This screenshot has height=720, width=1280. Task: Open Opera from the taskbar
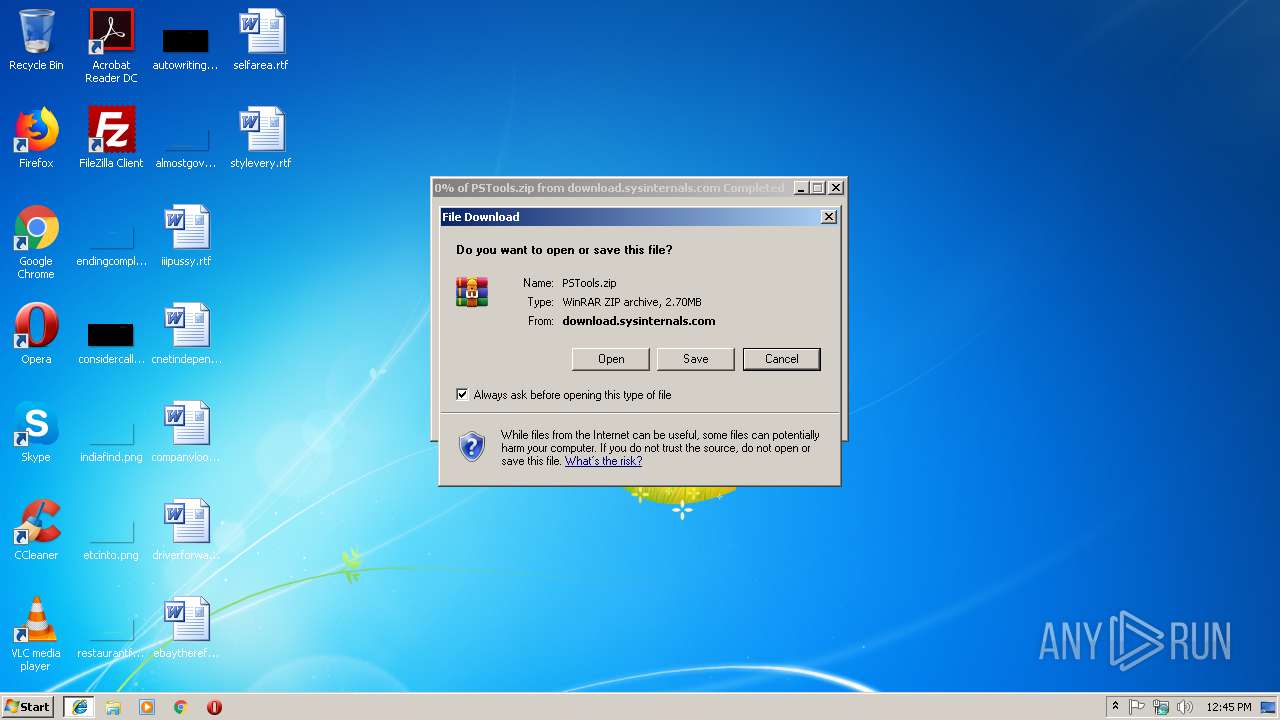point(214,707)
